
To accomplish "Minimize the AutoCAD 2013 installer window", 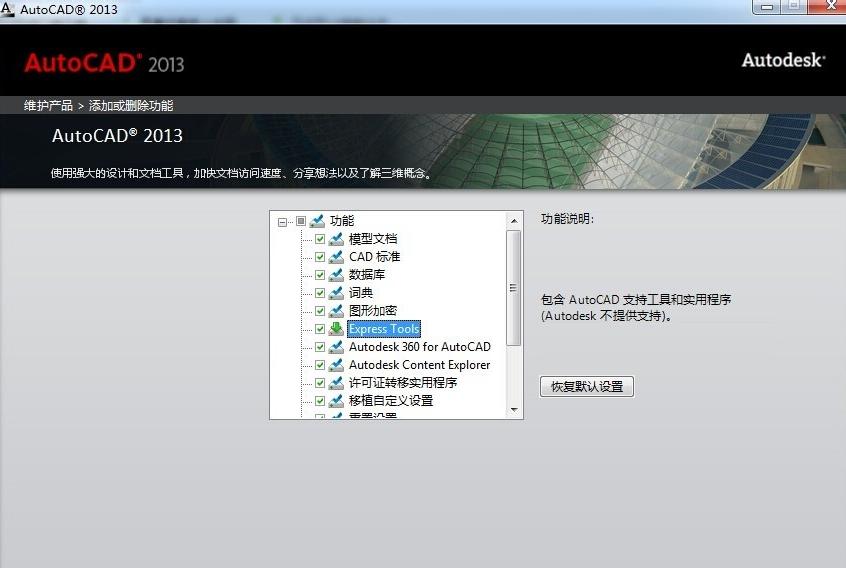I will tap(767, 7).
